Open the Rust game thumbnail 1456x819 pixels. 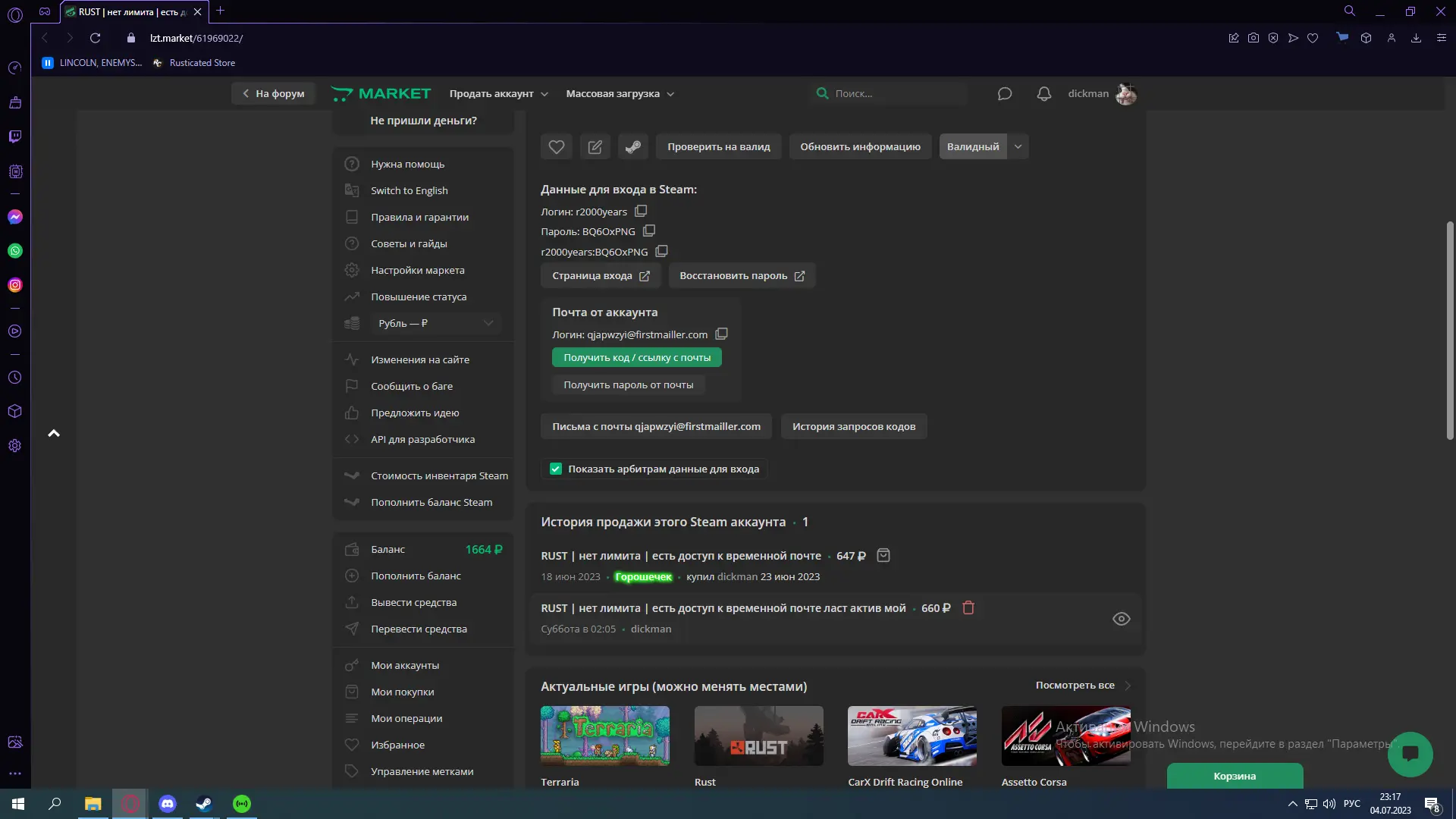pyautogui.click(x=758, y=736)
